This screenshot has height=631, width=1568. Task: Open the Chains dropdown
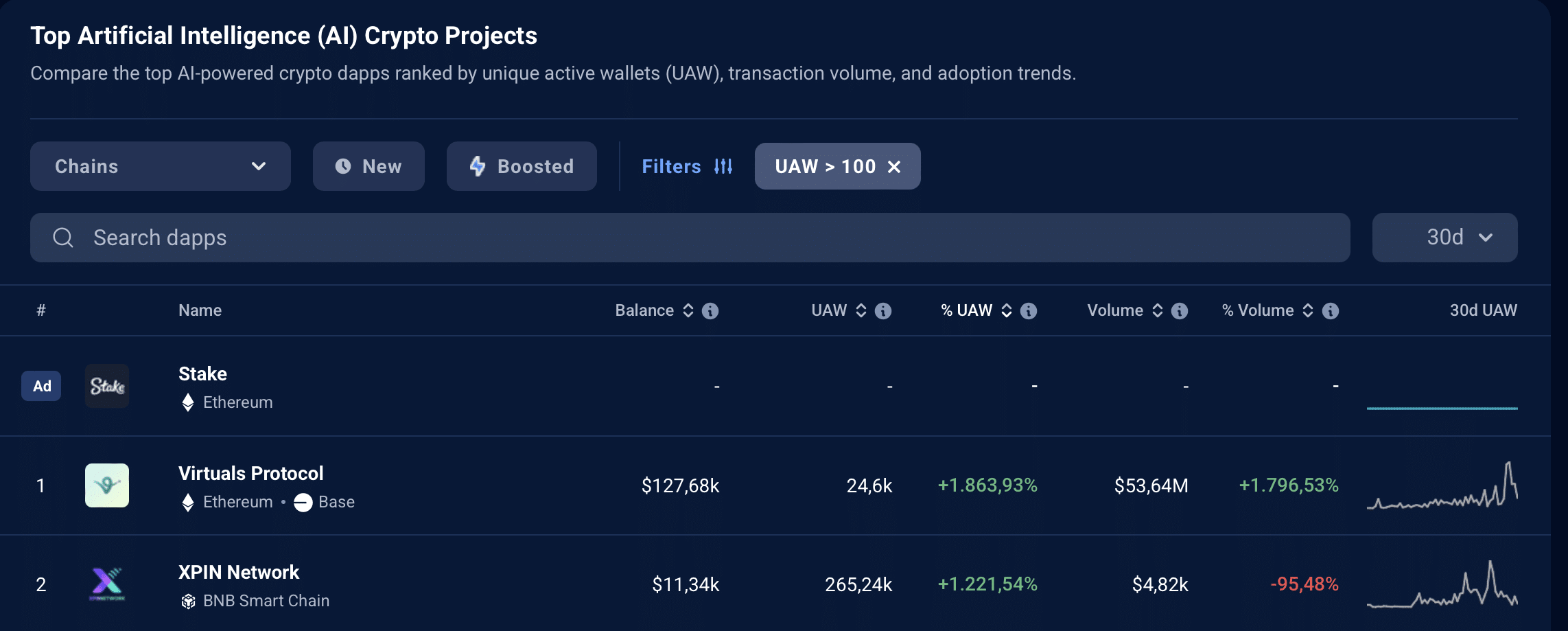(161, 166)
